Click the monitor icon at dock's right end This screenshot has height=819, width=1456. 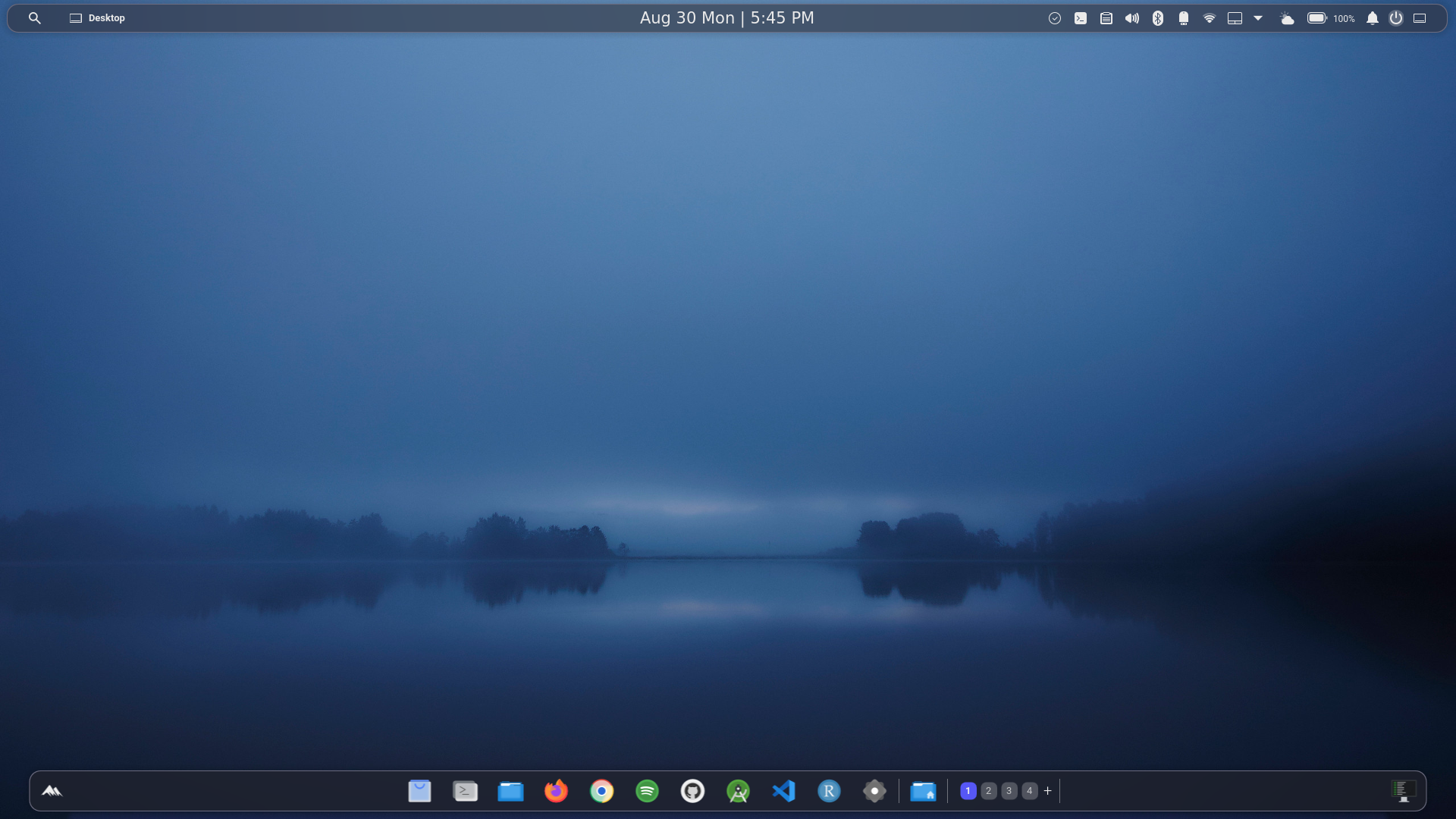pos(1404,791)
